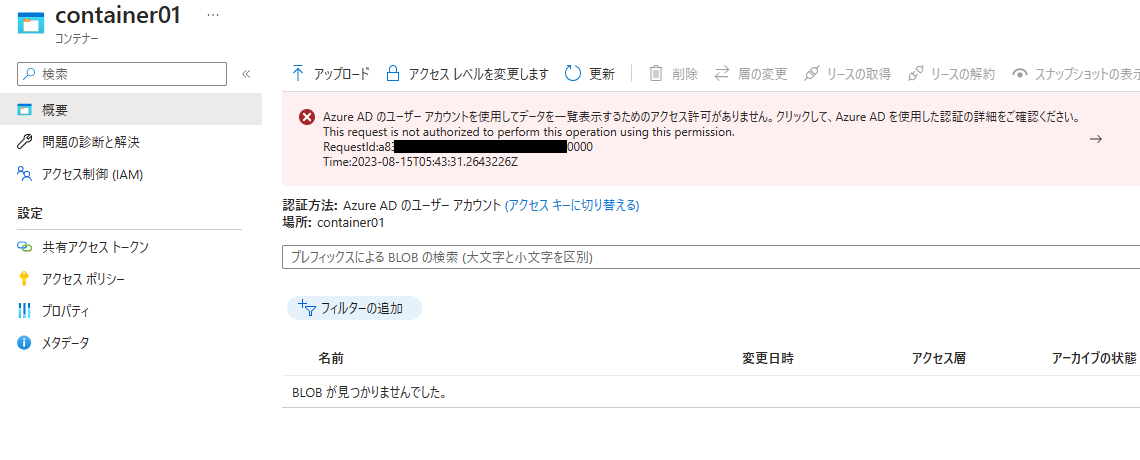Go to Access control (IAM) page
The height and width of the screenshot is (460, 1140).
pyautogui.click(x=92, y=174)
